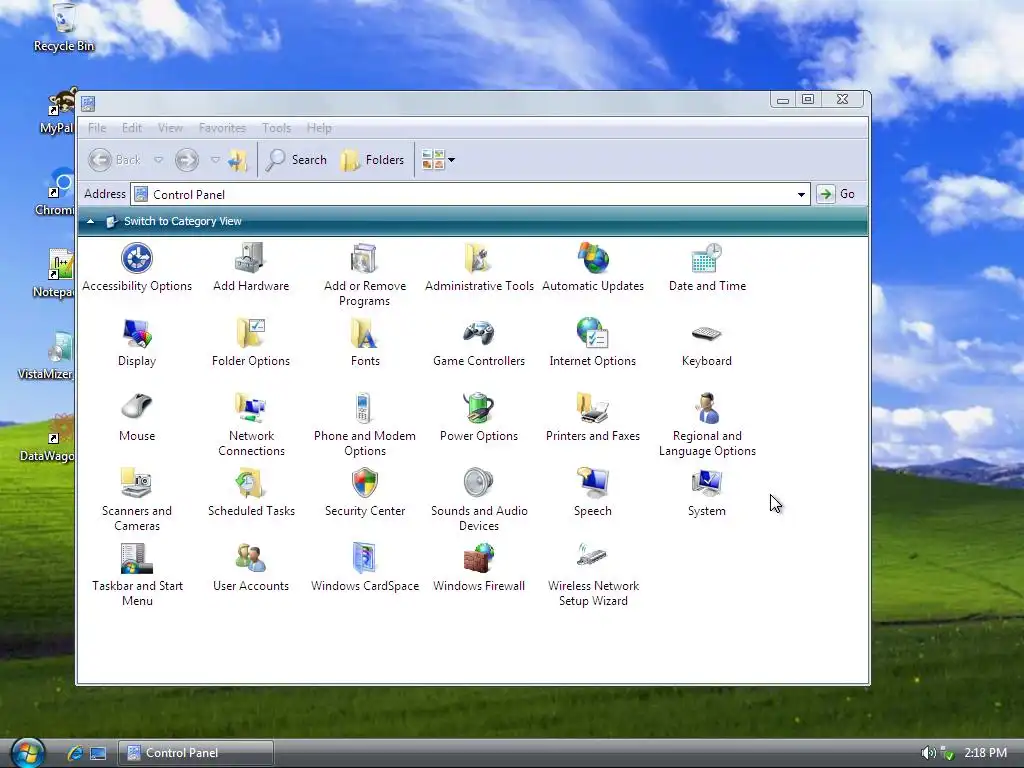The image size is (1024, 768).
Task: Click the volume tray icon
Action: pos(928,753)
